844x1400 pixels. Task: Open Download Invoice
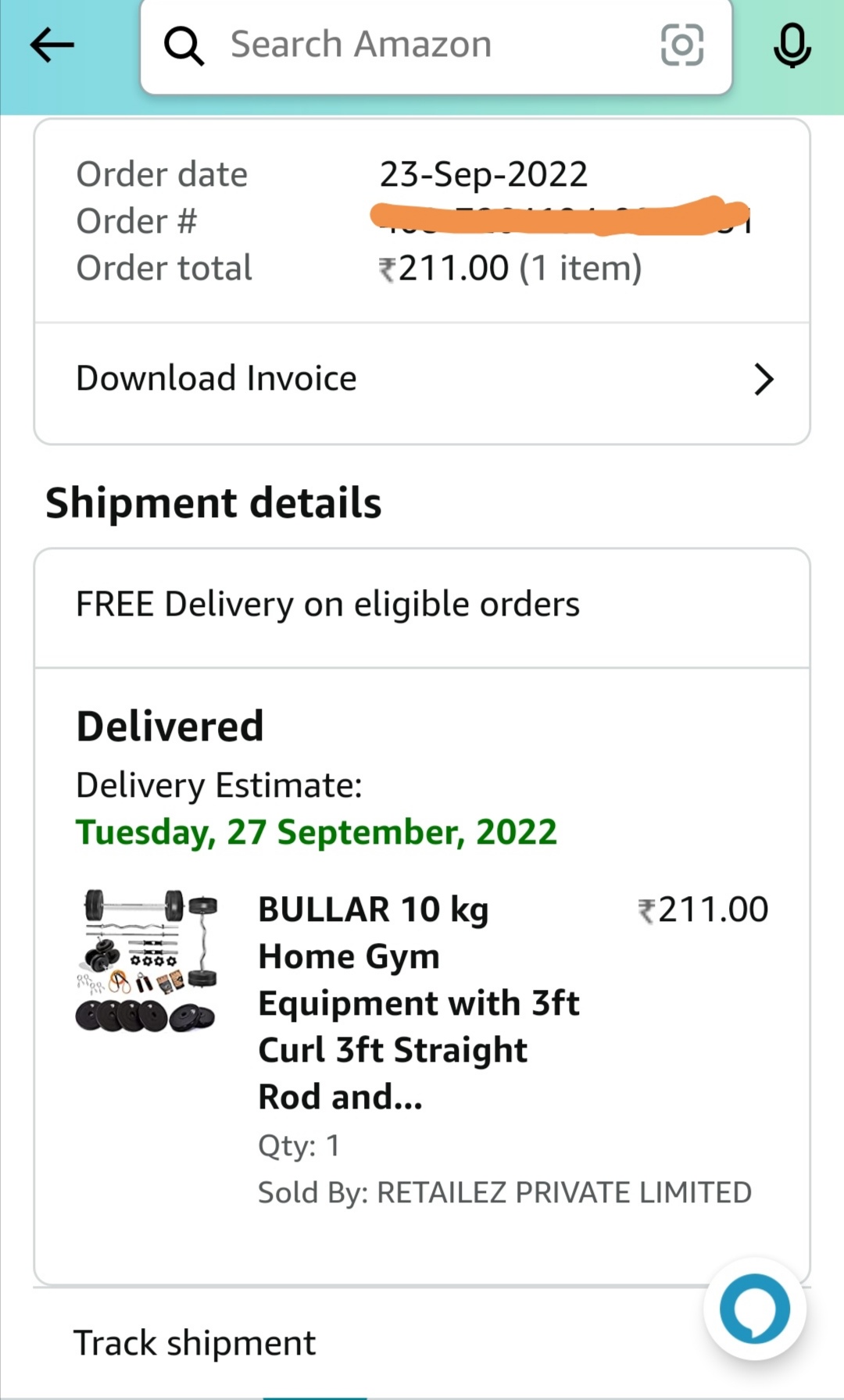pyautogui.click(x=216, y=379)
